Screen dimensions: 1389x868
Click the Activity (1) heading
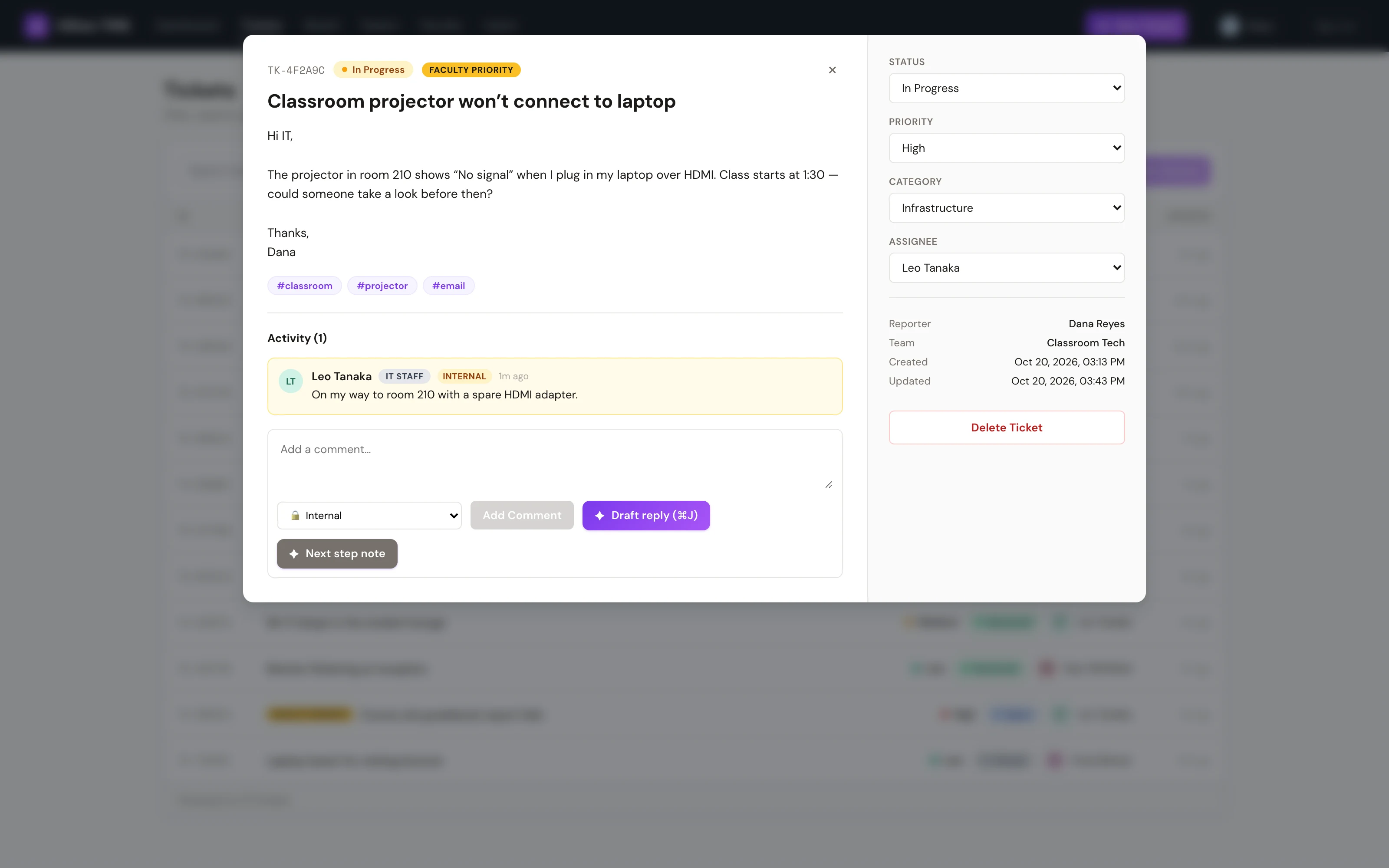[297, 338]
